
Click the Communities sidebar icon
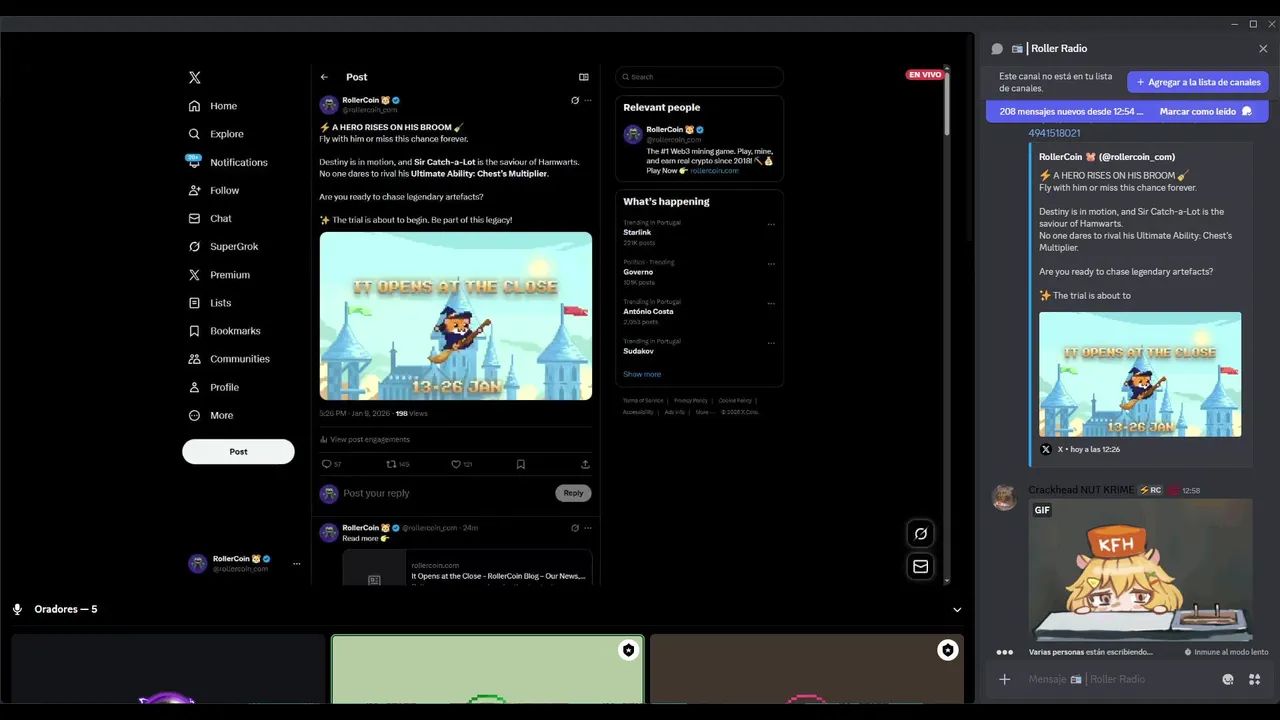point(195,359)
